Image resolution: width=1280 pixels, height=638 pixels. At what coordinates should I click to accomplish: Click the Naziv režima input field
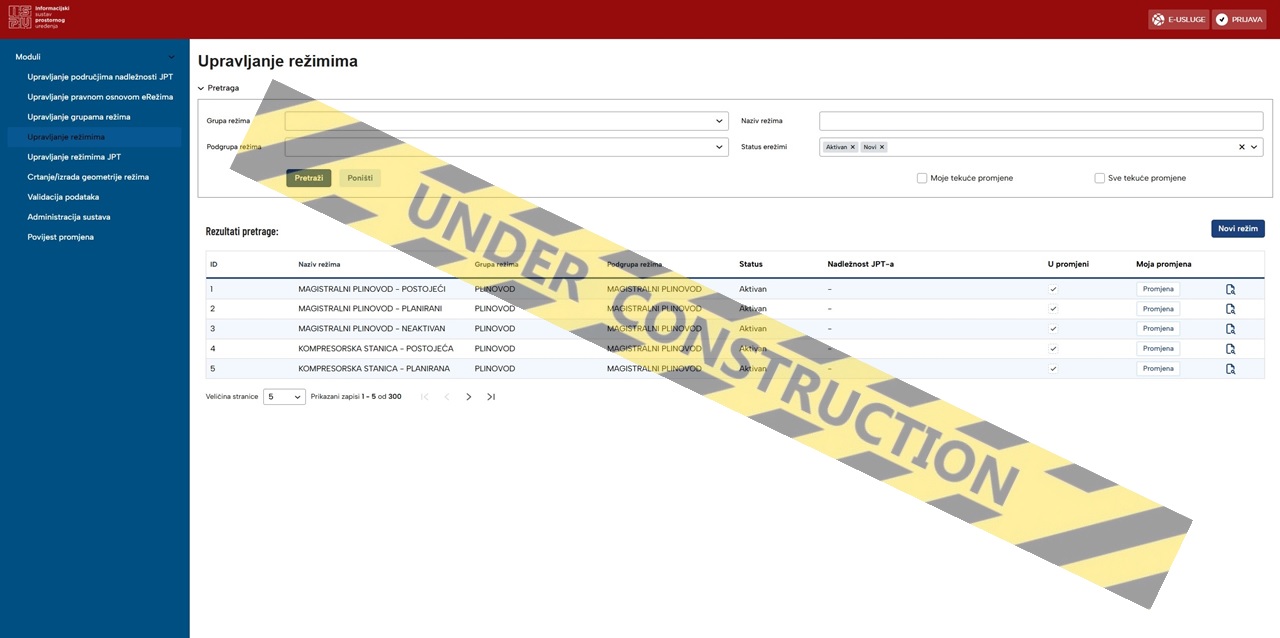[1040, 121]
